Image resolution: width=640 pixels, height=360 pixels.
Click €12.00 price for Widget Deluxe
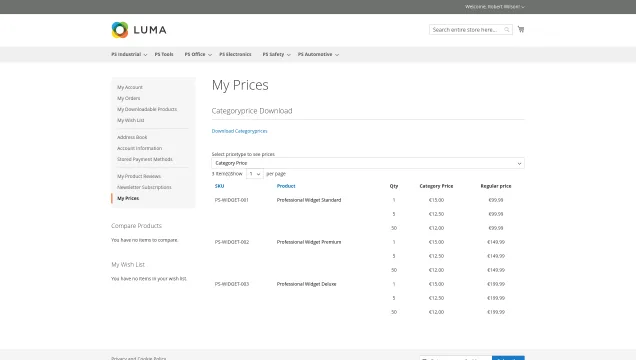coord(436,312)
